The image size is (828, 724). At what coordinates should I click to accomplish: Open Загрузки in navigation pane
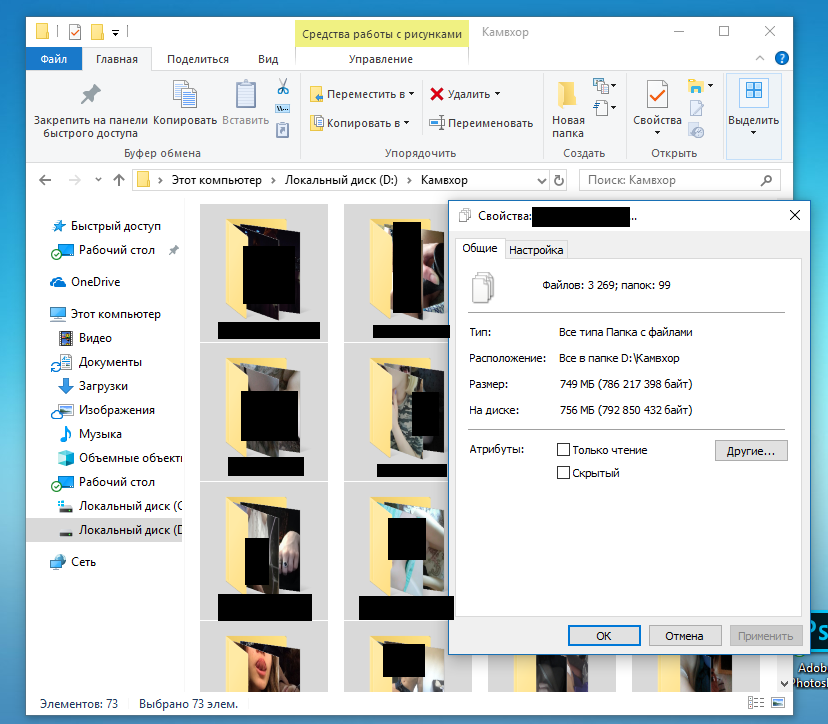coord(103,386)
